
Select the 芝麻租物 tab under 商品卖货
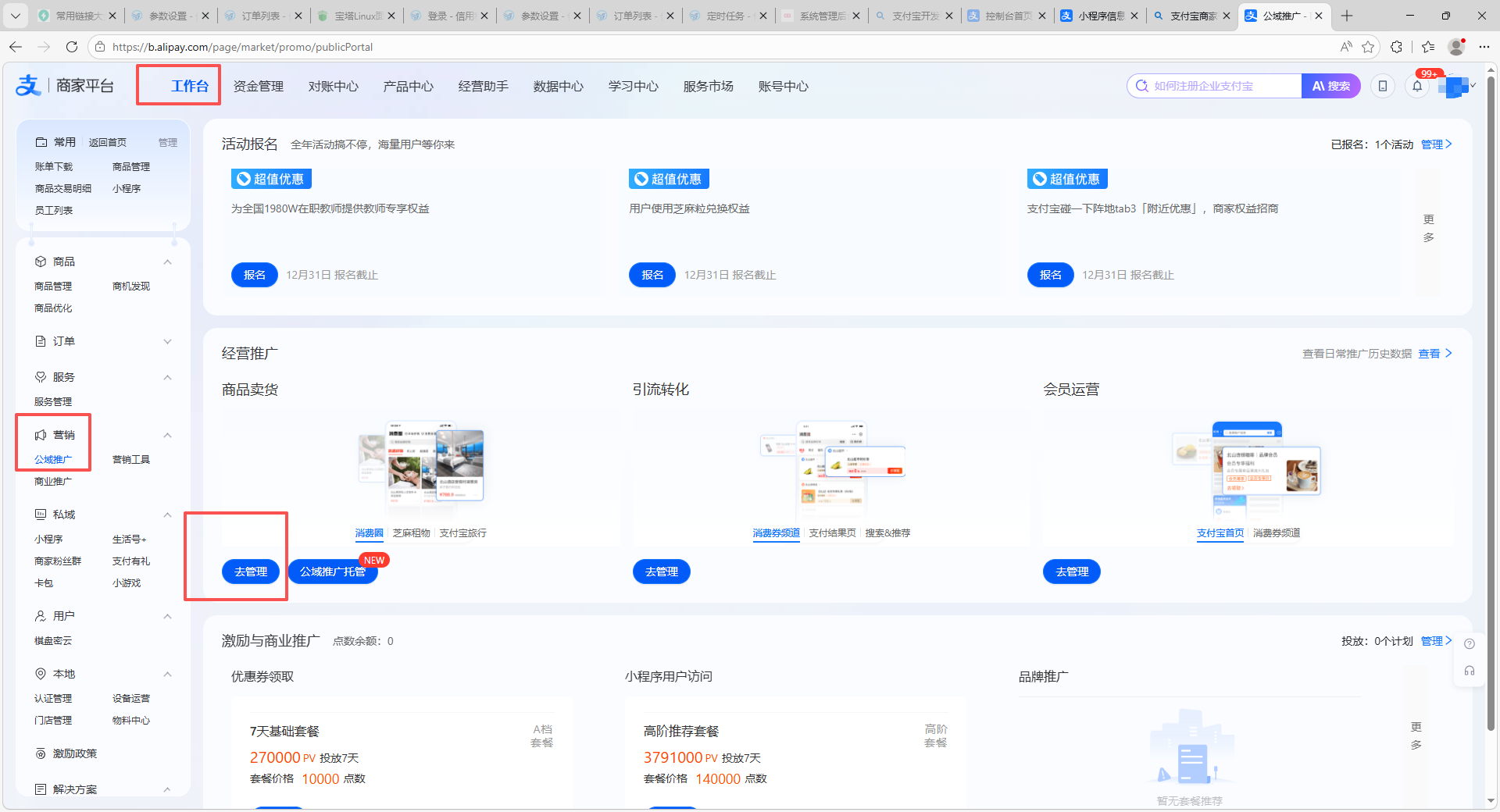[411, 533]
